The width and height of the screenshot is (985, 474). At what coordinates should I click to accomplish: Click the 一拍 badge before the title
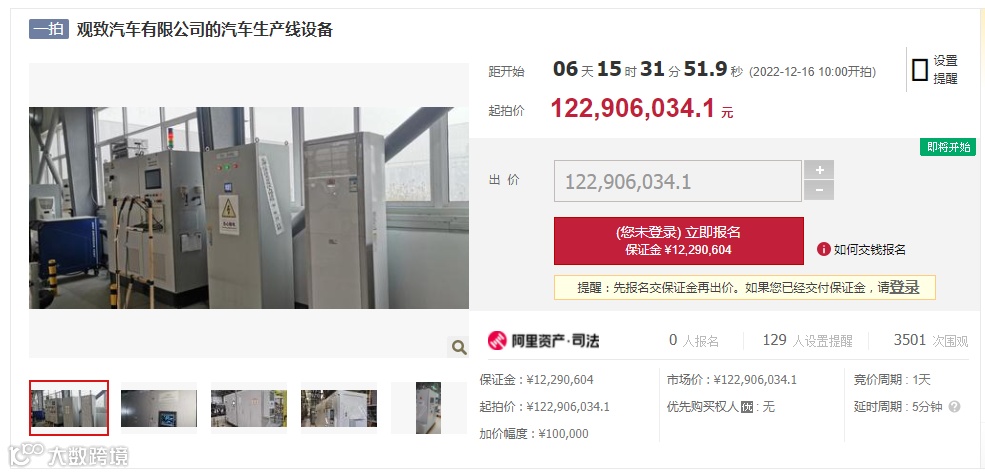(x=49, y=29)
